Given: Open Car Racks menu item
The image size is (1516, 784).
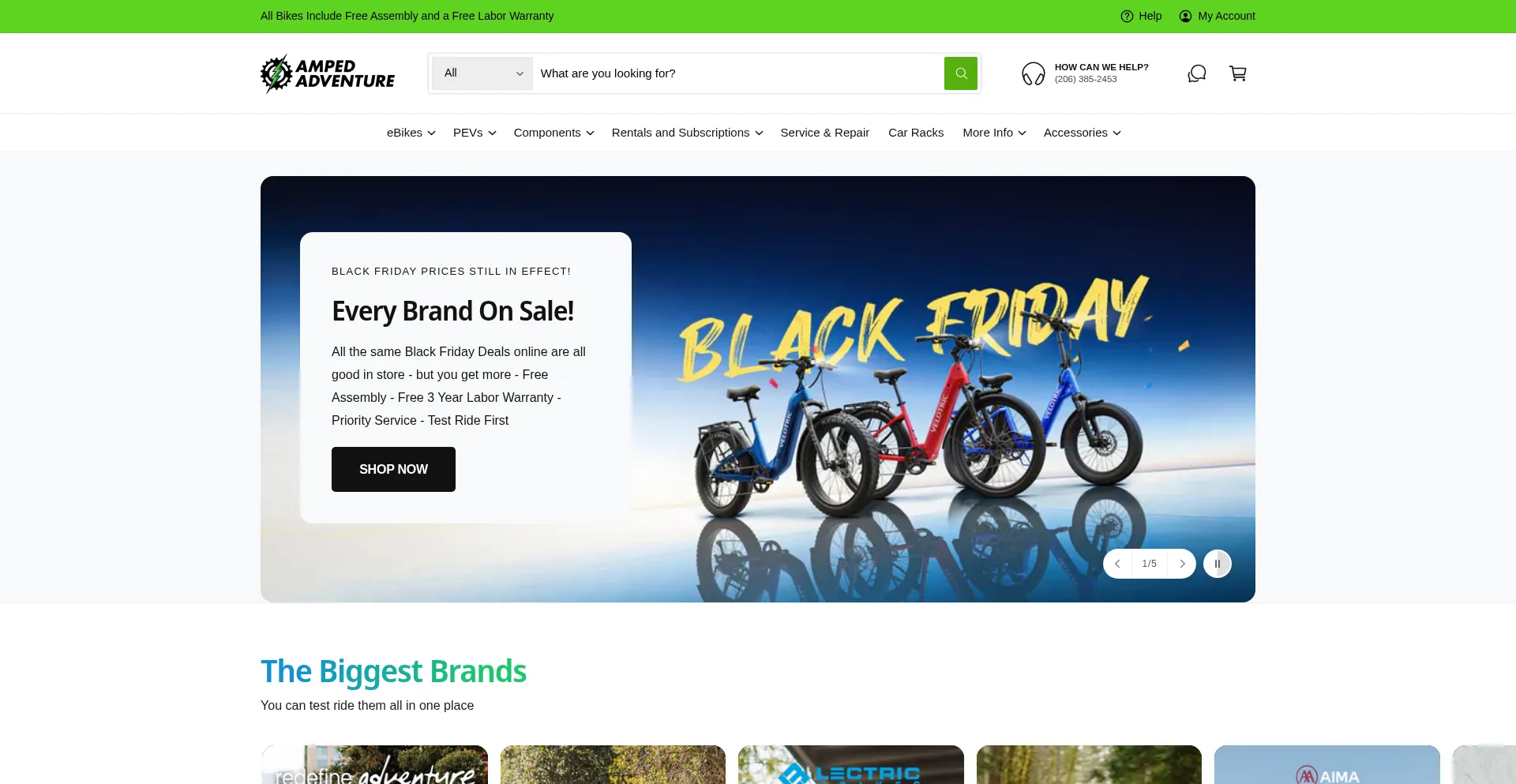Looking at the screenshot, I should 916,133.
